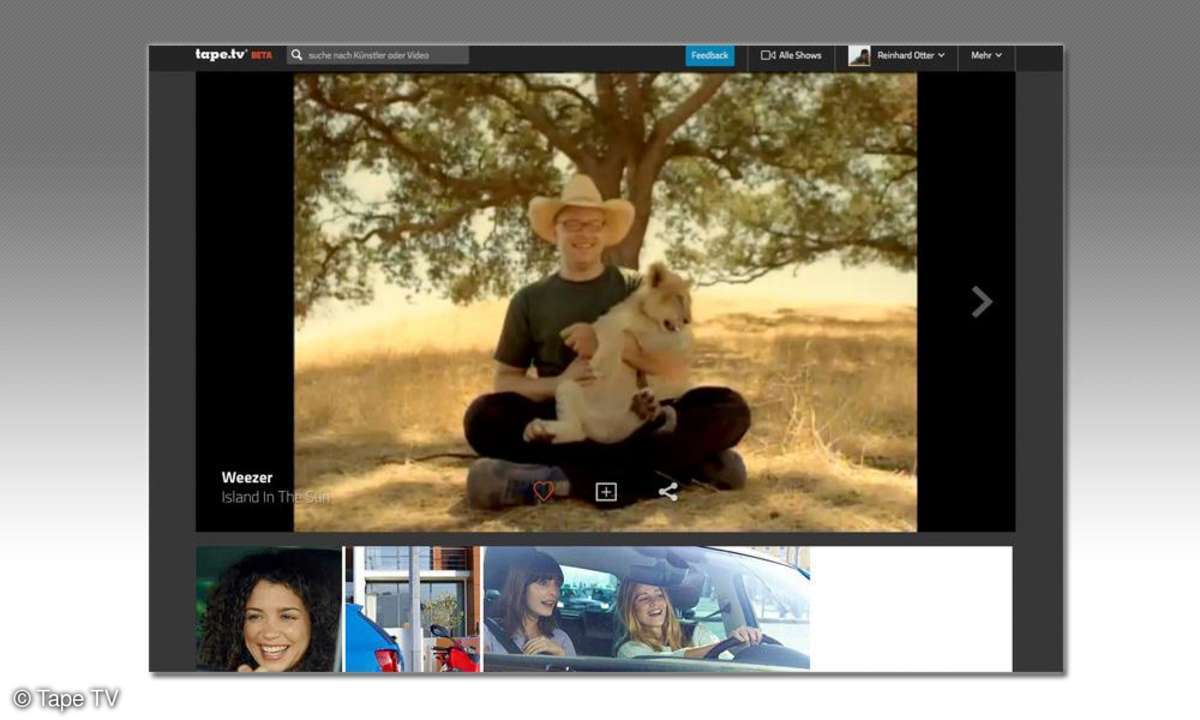Click the main Weezer video frame
This screenshot has width=1200, height=720.
(x=605, y=301)
